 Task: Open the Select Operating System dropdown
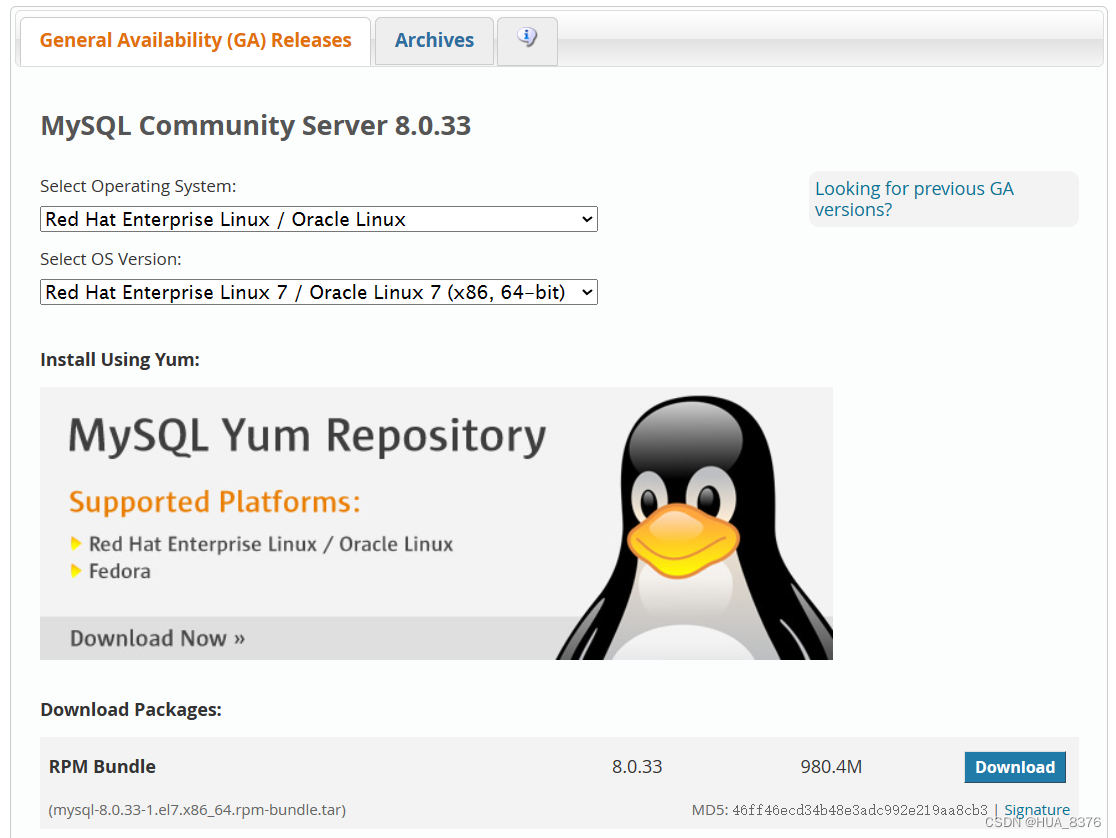coord(318,219)
